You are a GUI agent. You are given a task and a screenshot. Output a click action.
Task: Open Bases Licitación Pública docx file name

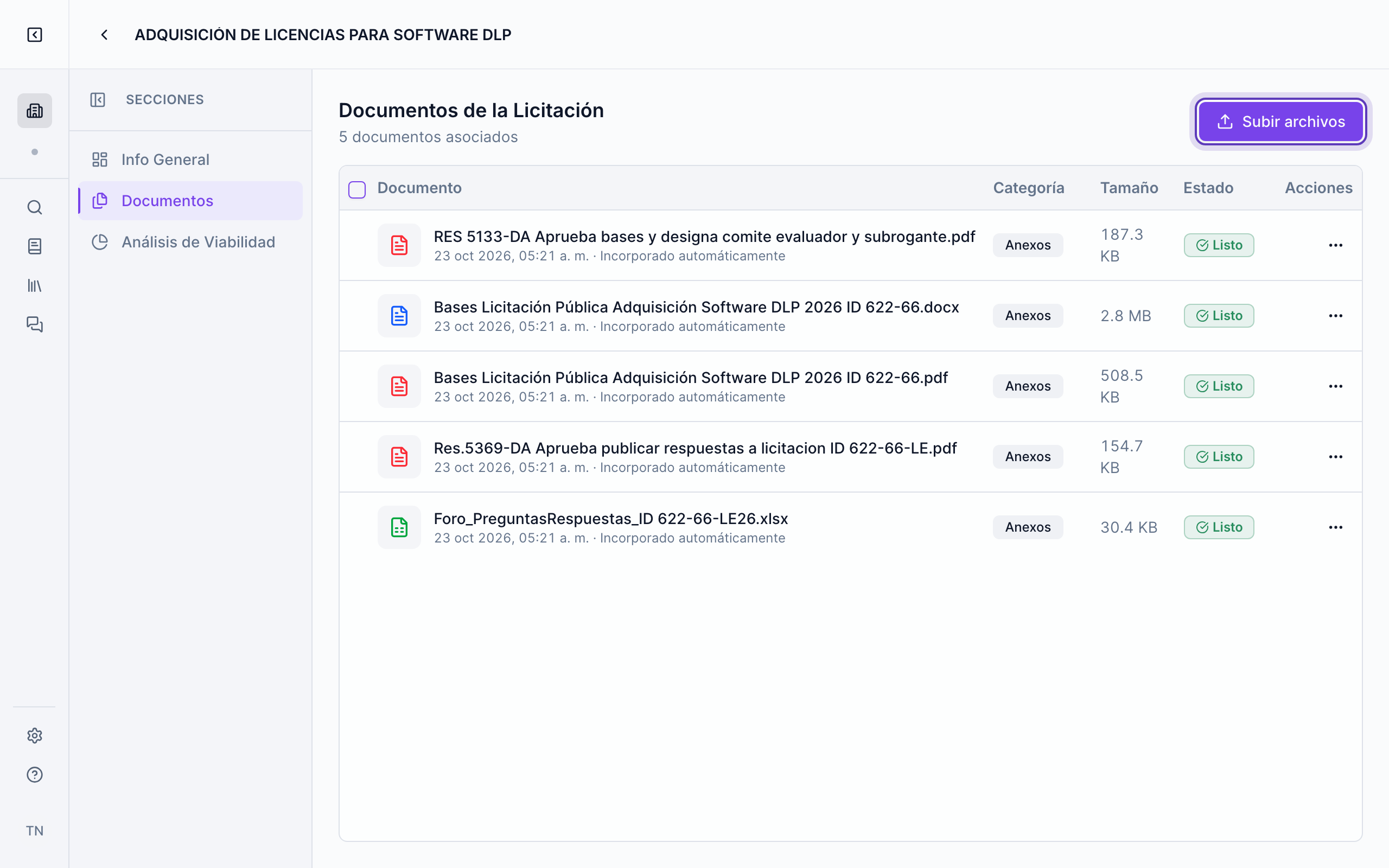coord(696,307)
